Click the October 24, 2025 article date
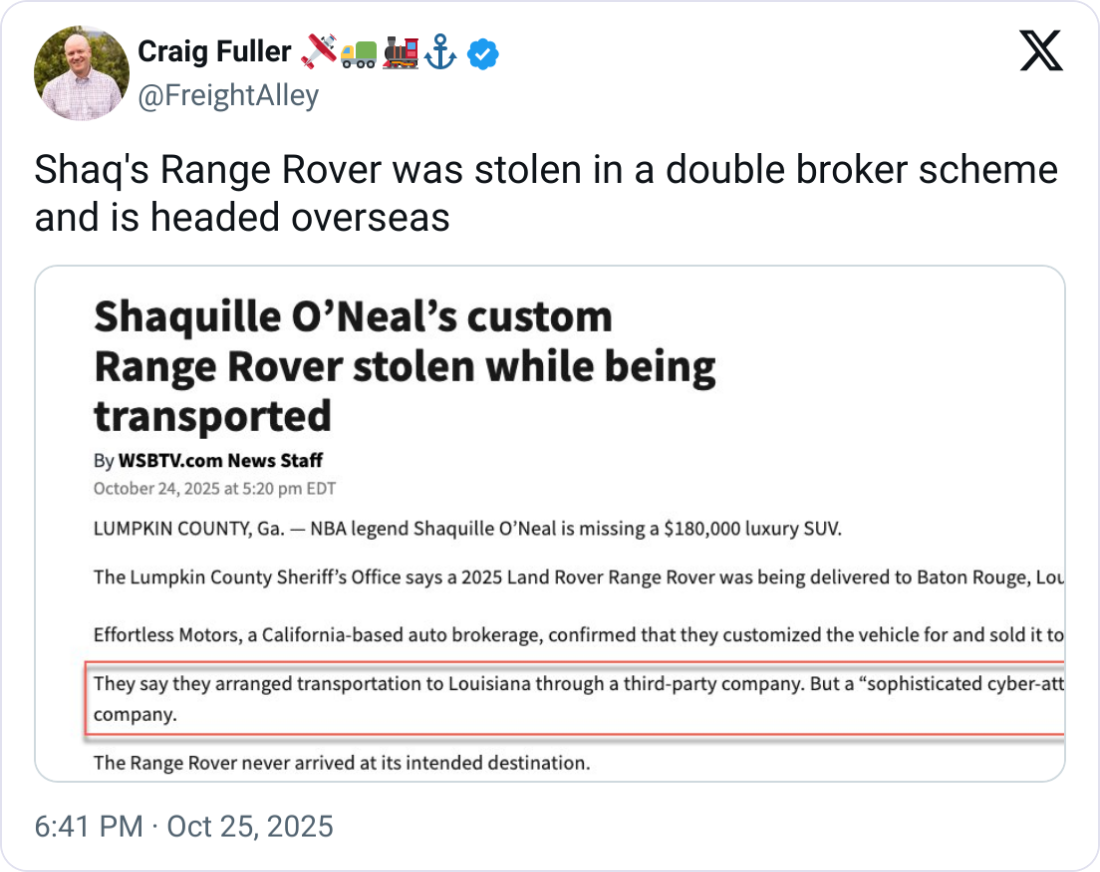 [x=214, y=489]
